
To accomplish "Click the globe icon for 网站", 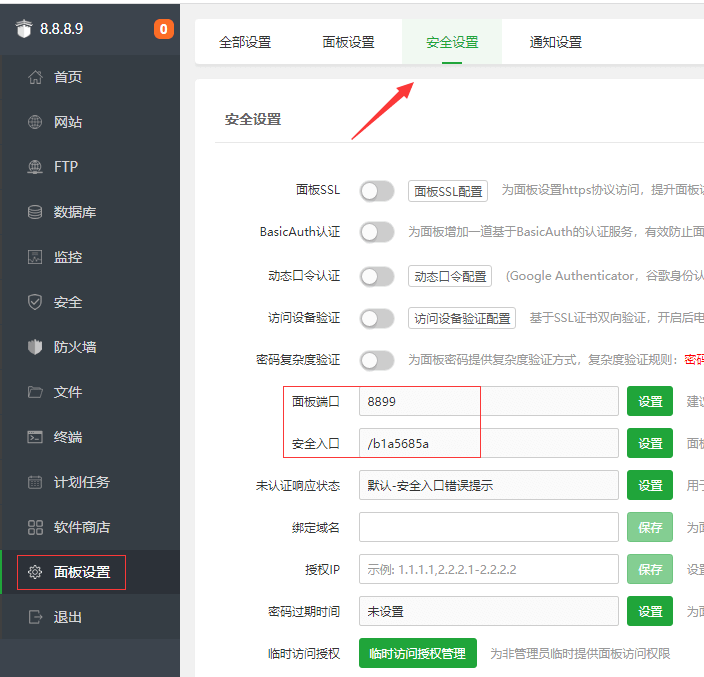I will [35, 122].
